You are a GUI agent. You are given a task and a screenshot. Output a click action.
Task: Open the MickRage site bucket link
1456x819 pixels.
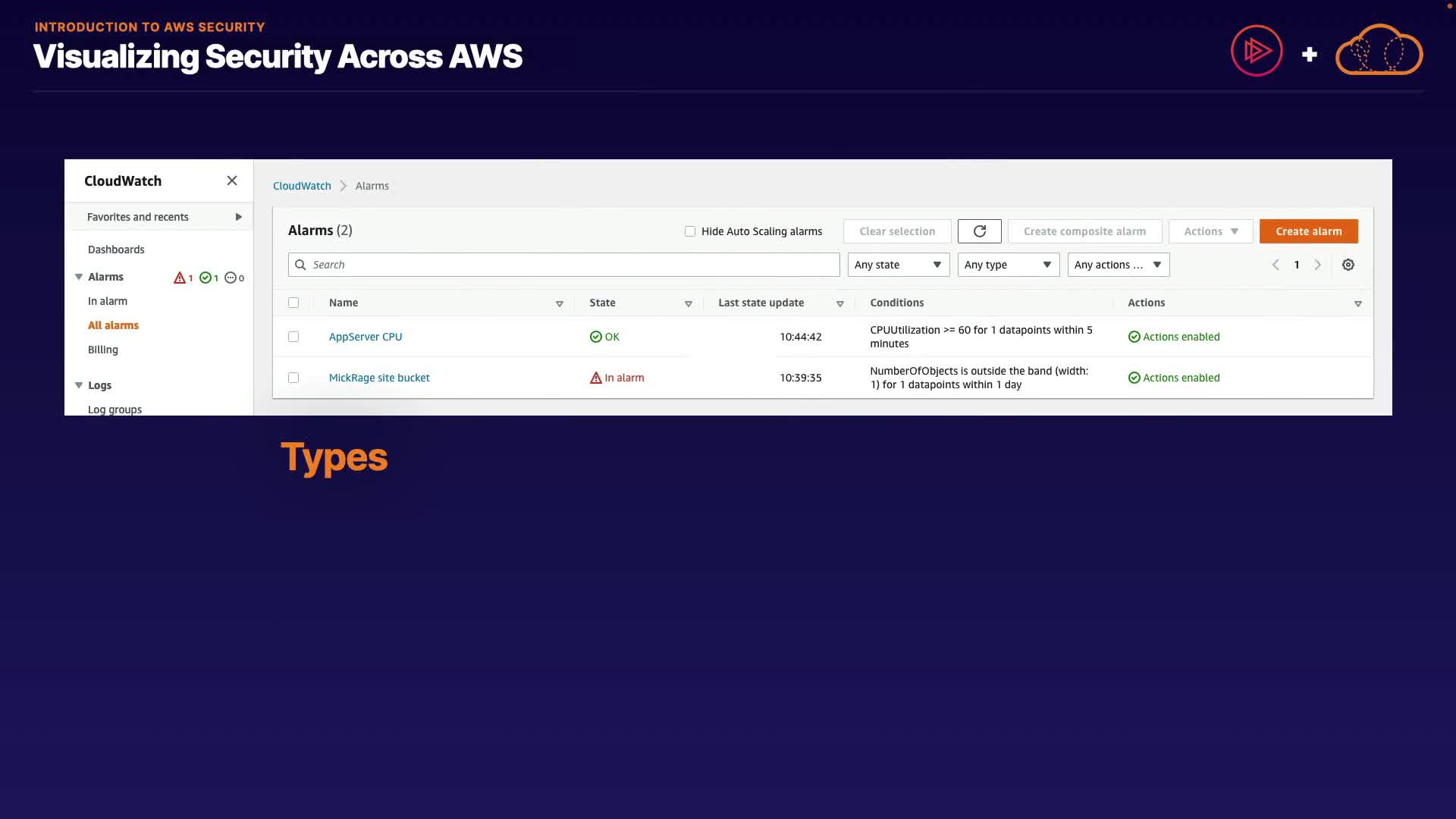pyautogui.click(x=379, y=378)
